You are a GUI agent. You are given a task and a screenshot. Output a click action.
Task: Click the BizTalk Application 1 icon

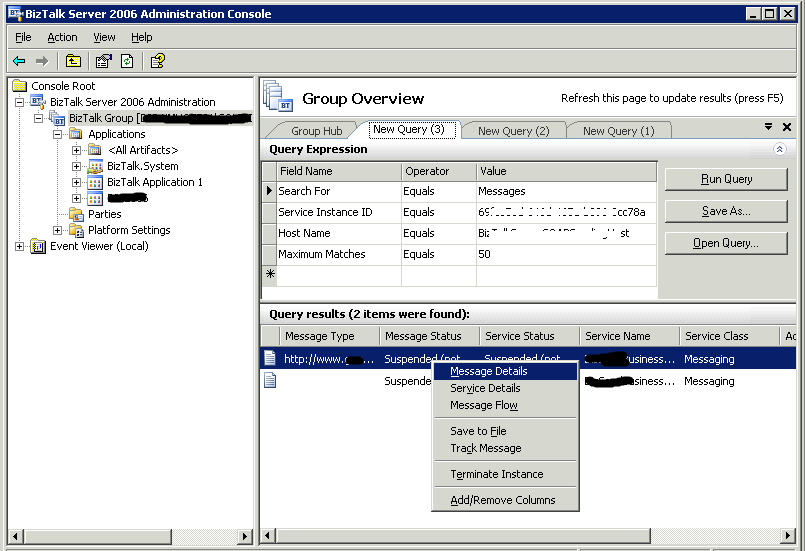[95, 182]
